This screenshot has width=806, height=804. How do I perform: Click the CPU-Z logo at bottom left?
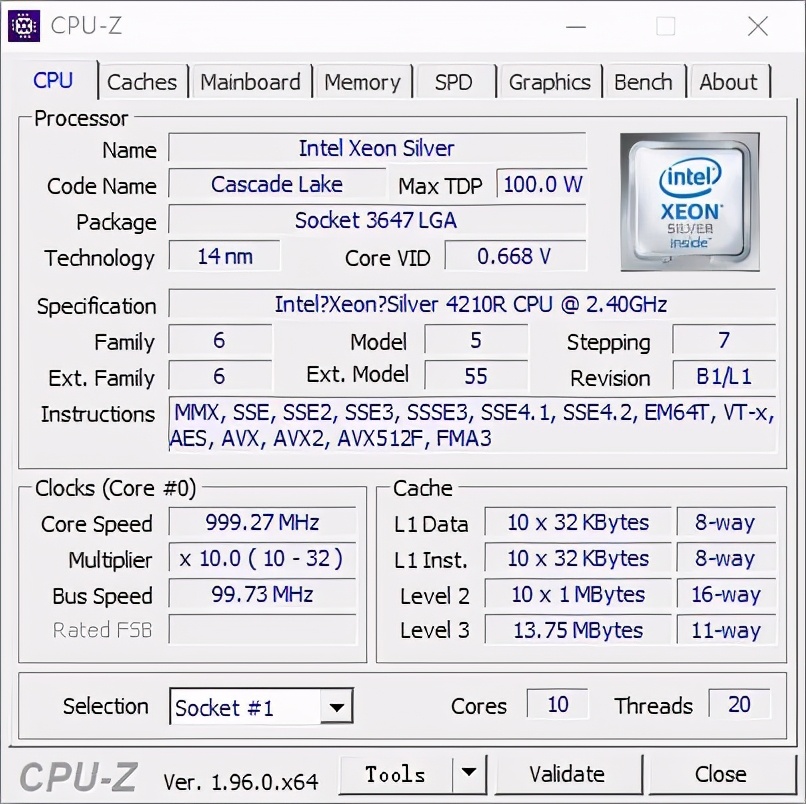click(79, 777)
